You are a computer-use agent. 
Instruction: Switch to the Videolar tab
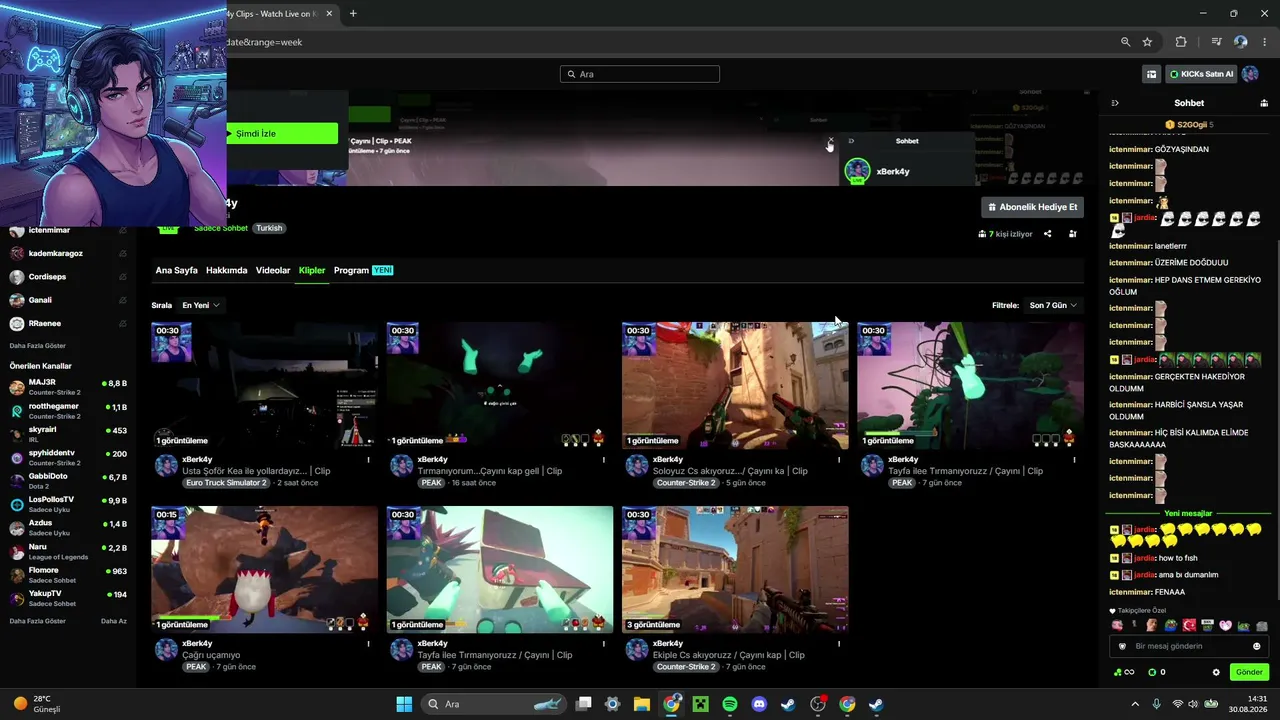(273, 270)
